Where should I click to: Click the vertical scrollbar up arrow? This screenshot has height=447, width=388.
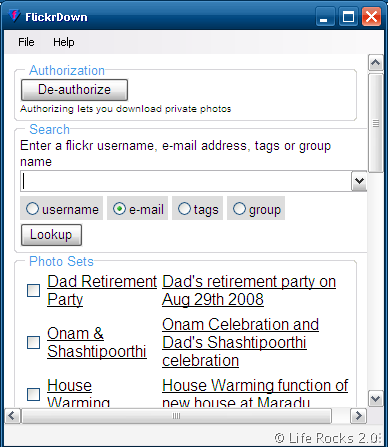coord(376,63)
